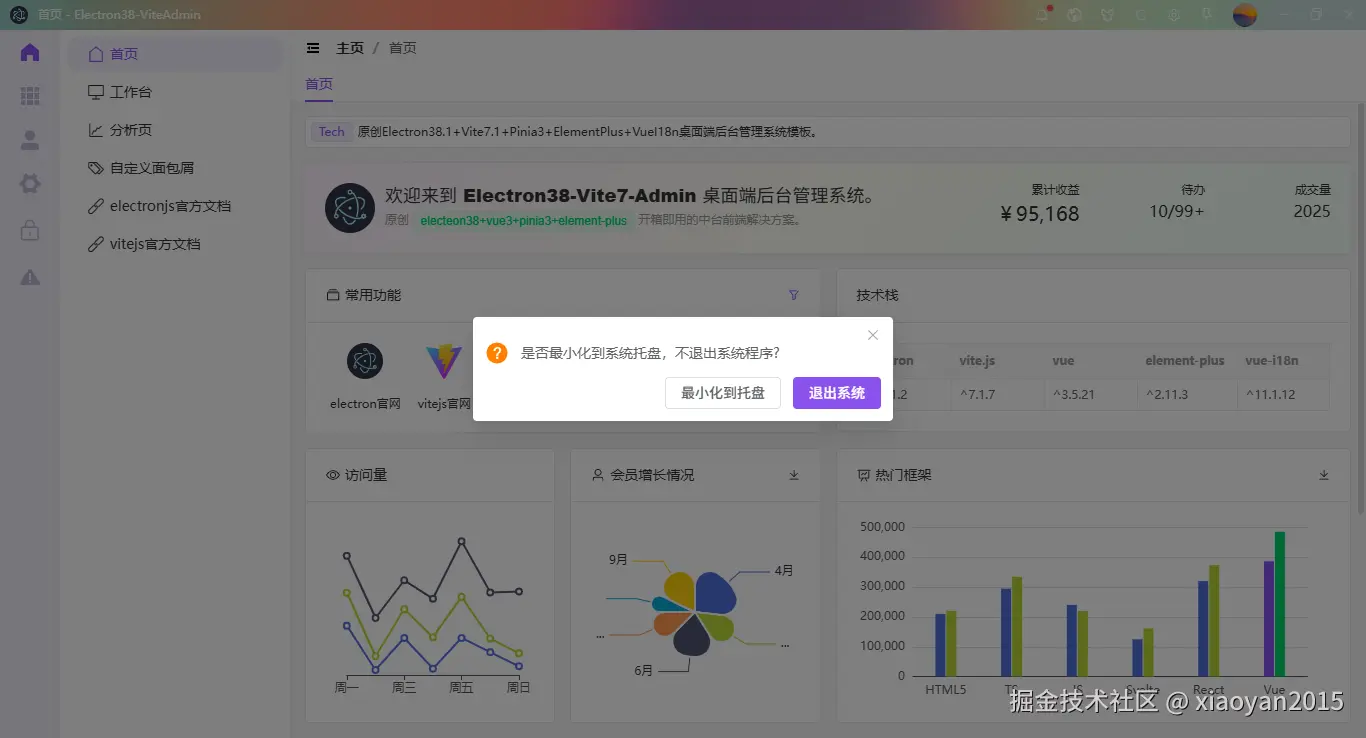Open the grid apps icon in left rail
This screenshot has height=738, width=1366.
click(x=30, y=96)
